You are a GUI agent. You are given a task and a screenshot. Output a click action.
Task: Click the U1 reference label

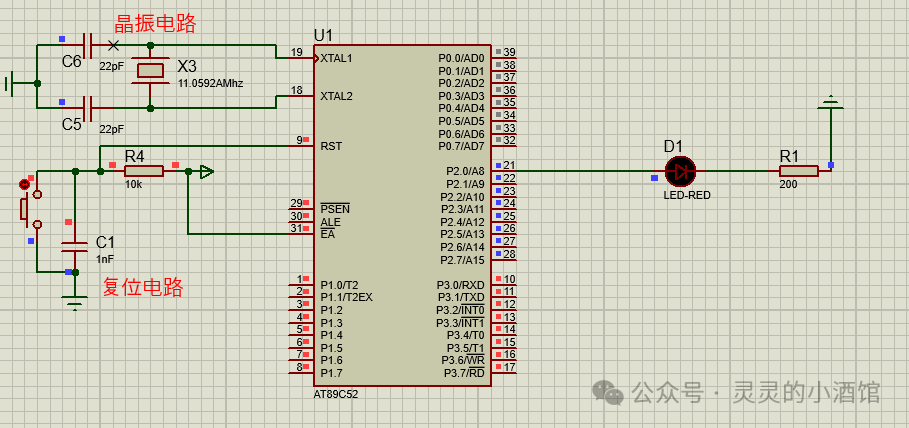tap(323, 35)
